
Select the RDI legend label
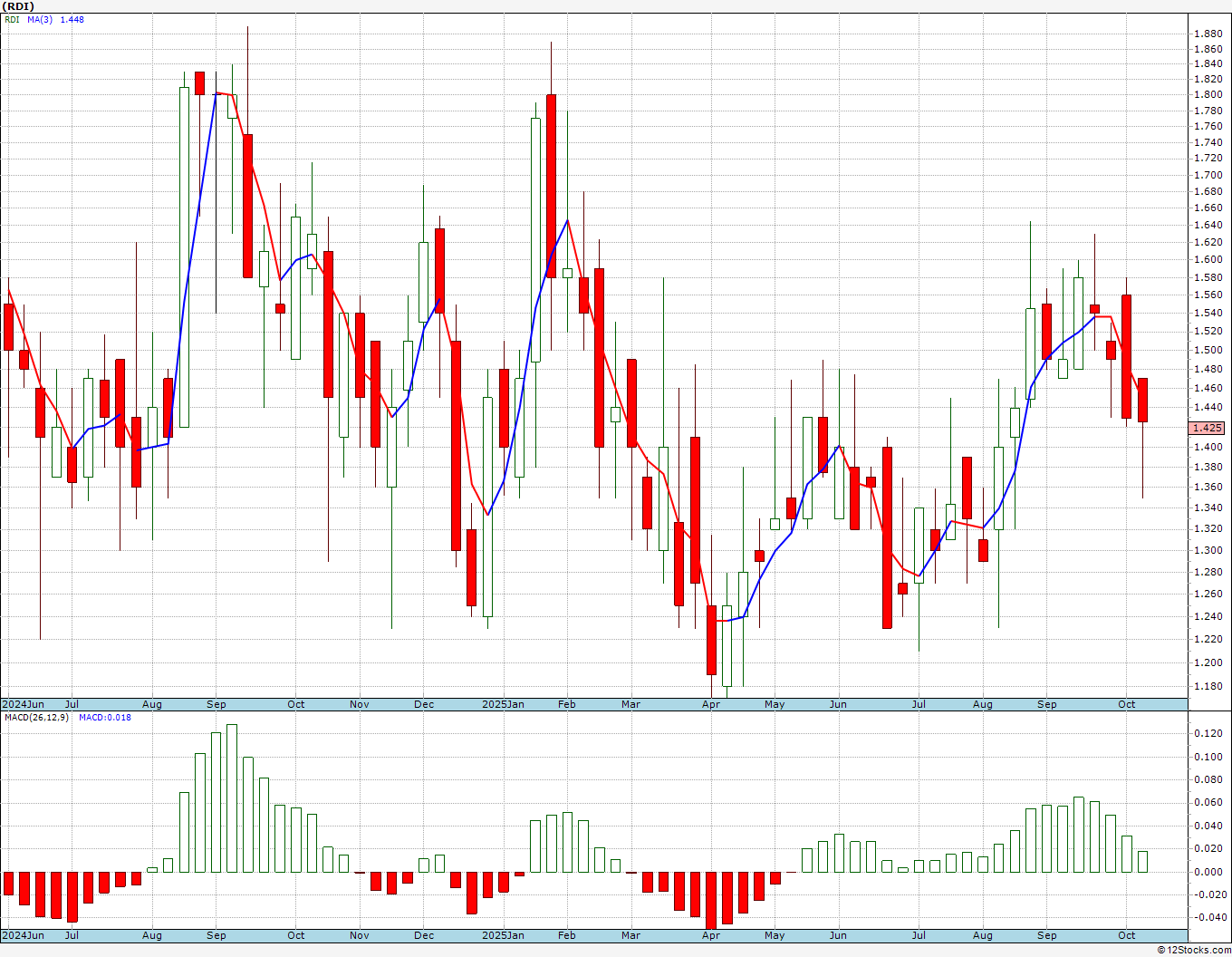click(x=12, y=19)
